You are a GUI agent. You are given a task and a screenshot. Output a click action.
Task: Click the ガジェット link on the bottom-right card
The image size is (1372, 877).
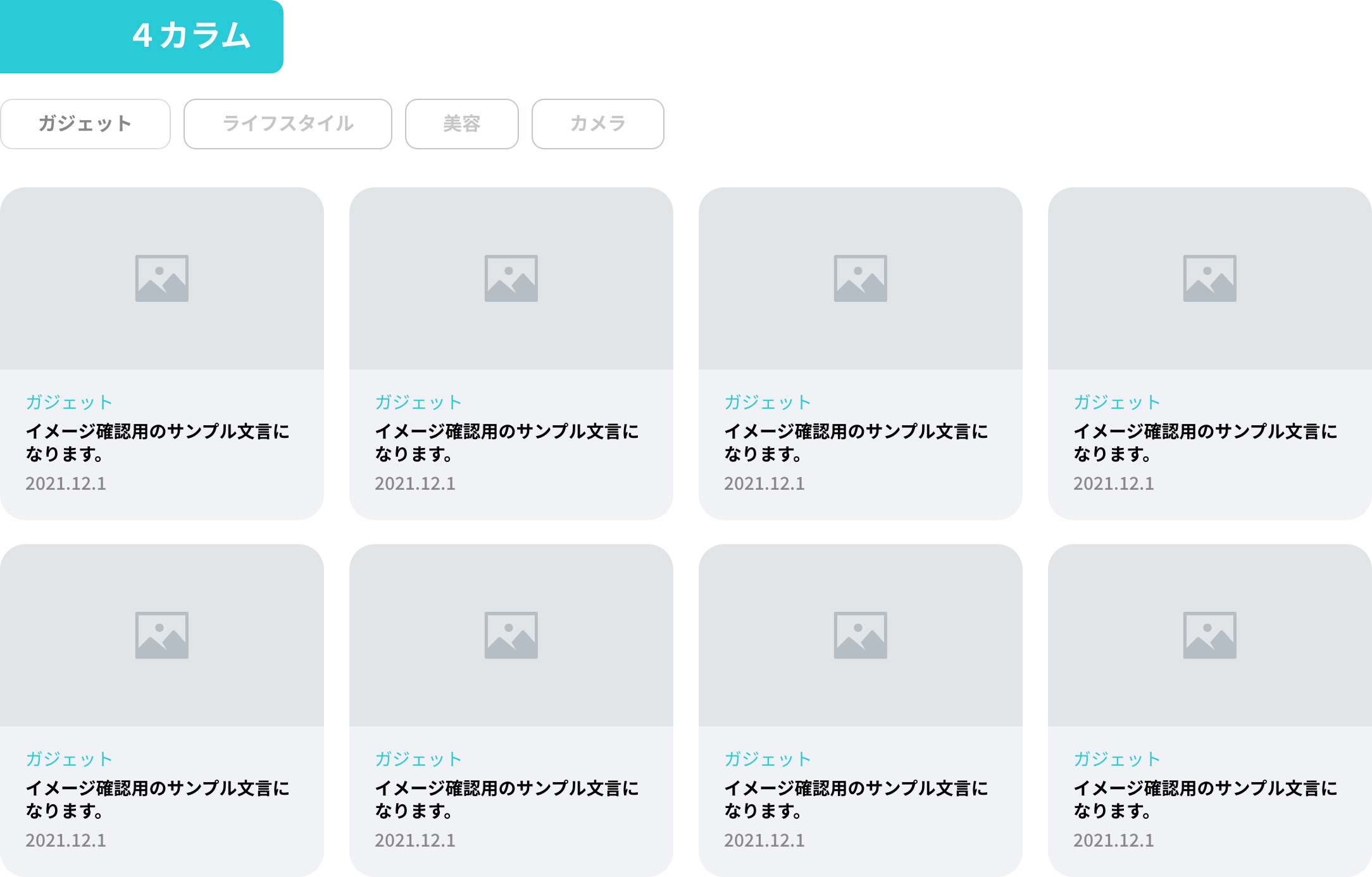coord(1116,759)
